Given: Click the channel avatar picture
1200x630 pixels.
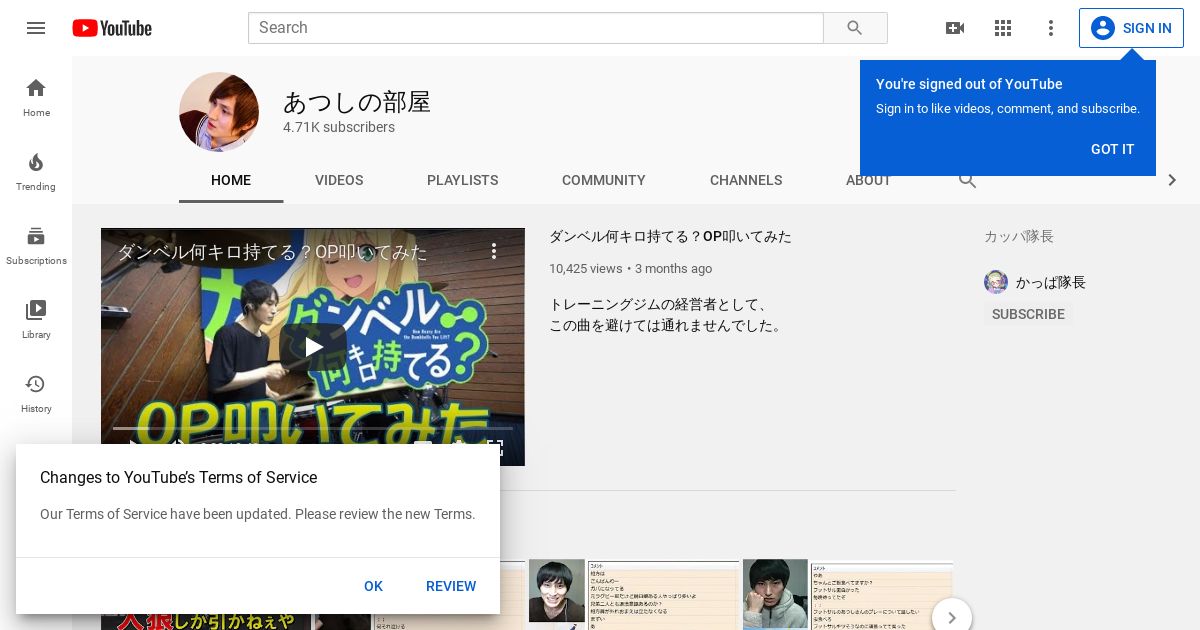Looking at the screenshot, I should click(x=219, y=112).
